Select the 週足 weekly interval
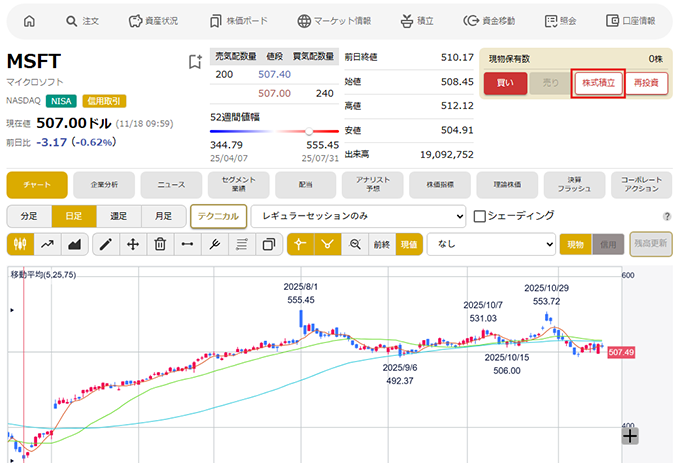The image size is (680, 463). coord(118,216)
